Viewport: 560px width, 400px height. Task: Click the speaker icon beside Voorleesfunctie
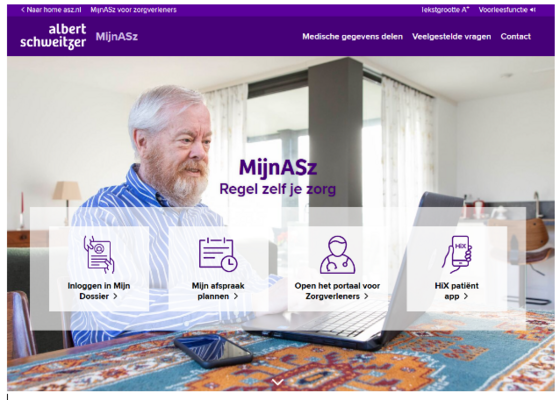pos(532,10)
